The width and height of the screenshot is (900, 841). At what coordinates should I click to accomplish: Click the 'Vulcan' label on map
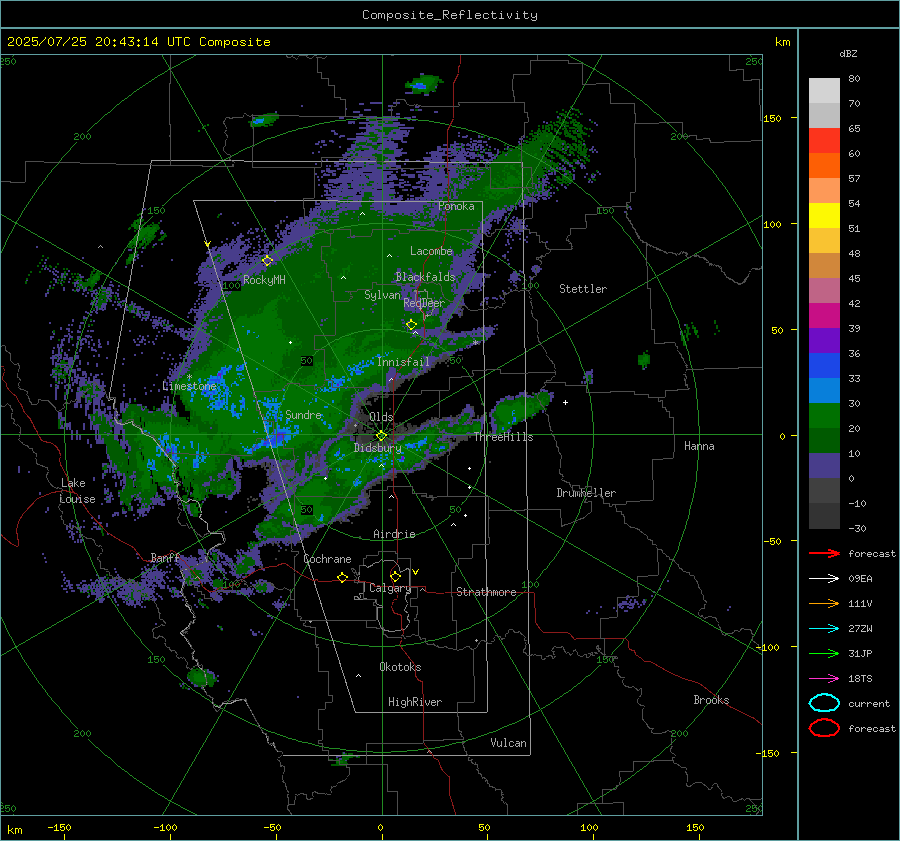[509, 743]
